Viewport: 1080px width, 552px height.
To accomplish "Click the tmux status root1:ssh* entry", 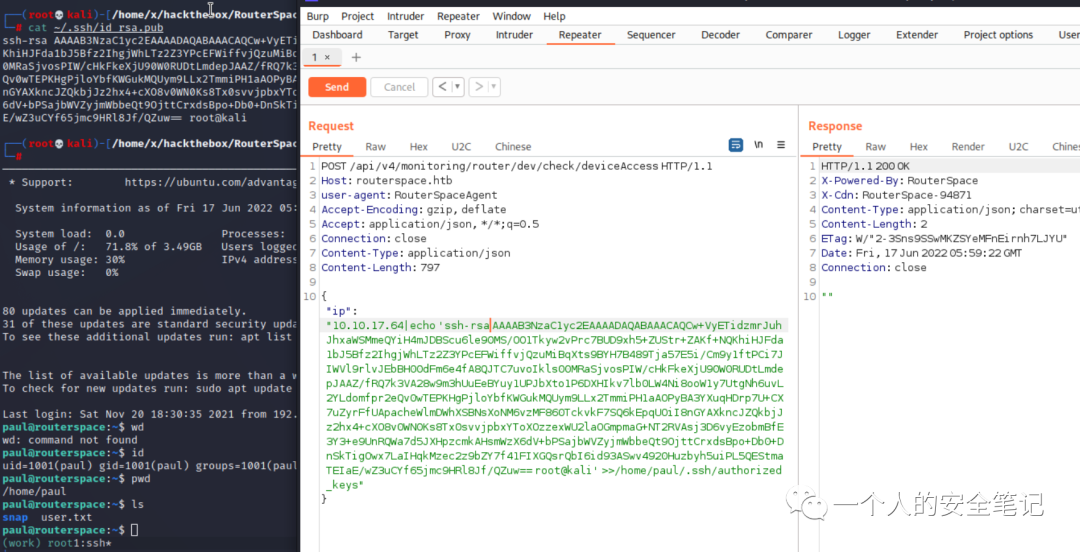I will pyautogui.click(x=81, y=544).
